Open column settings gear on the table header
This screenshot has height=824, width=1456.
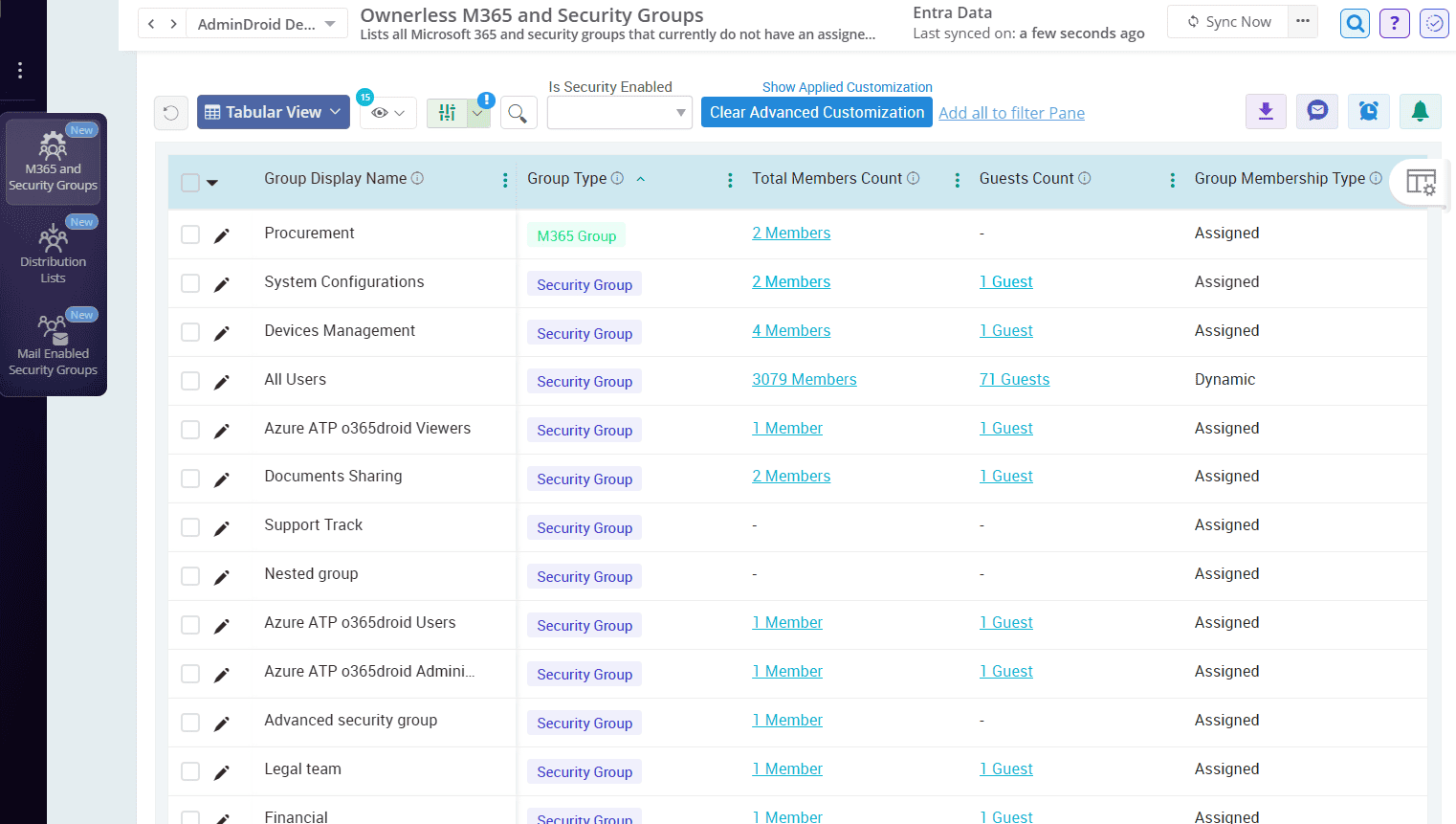click(x=1421, y=181)
